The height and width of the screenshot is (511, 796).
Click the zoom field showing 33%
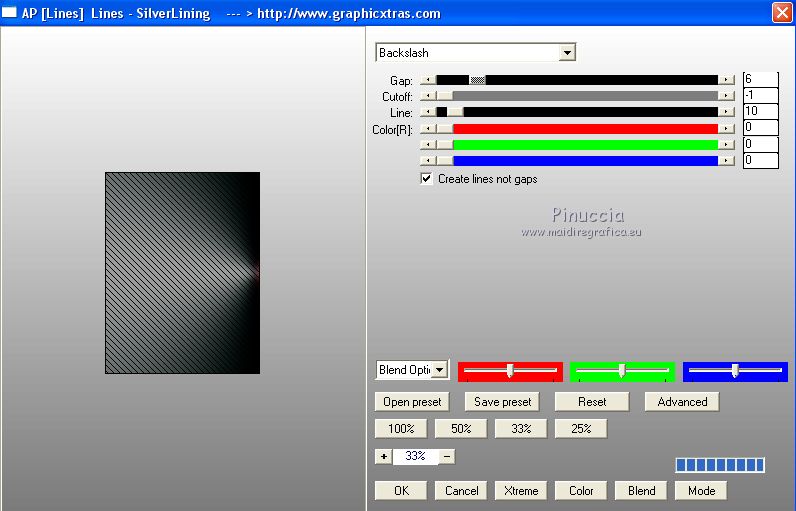[x=415, y=456]
